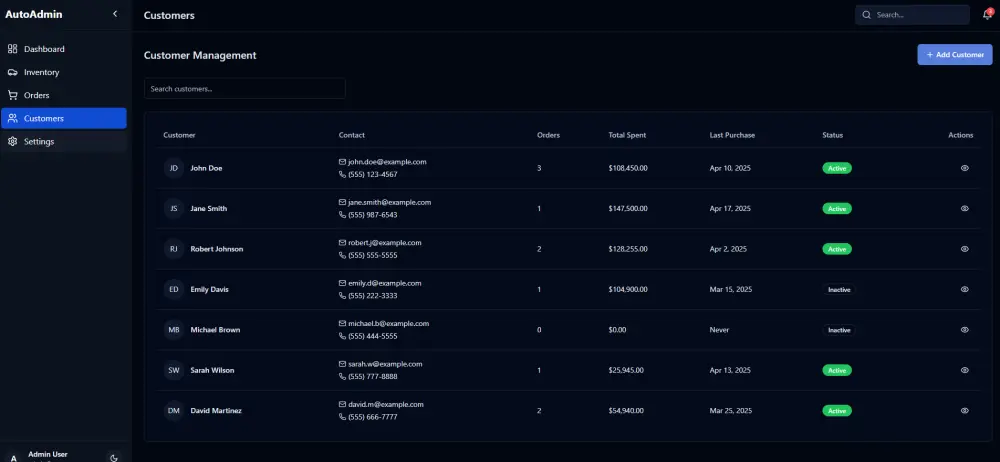Toggle dark mode moon icon
This screenshot has width=1000, height=462.
(114, 457)
